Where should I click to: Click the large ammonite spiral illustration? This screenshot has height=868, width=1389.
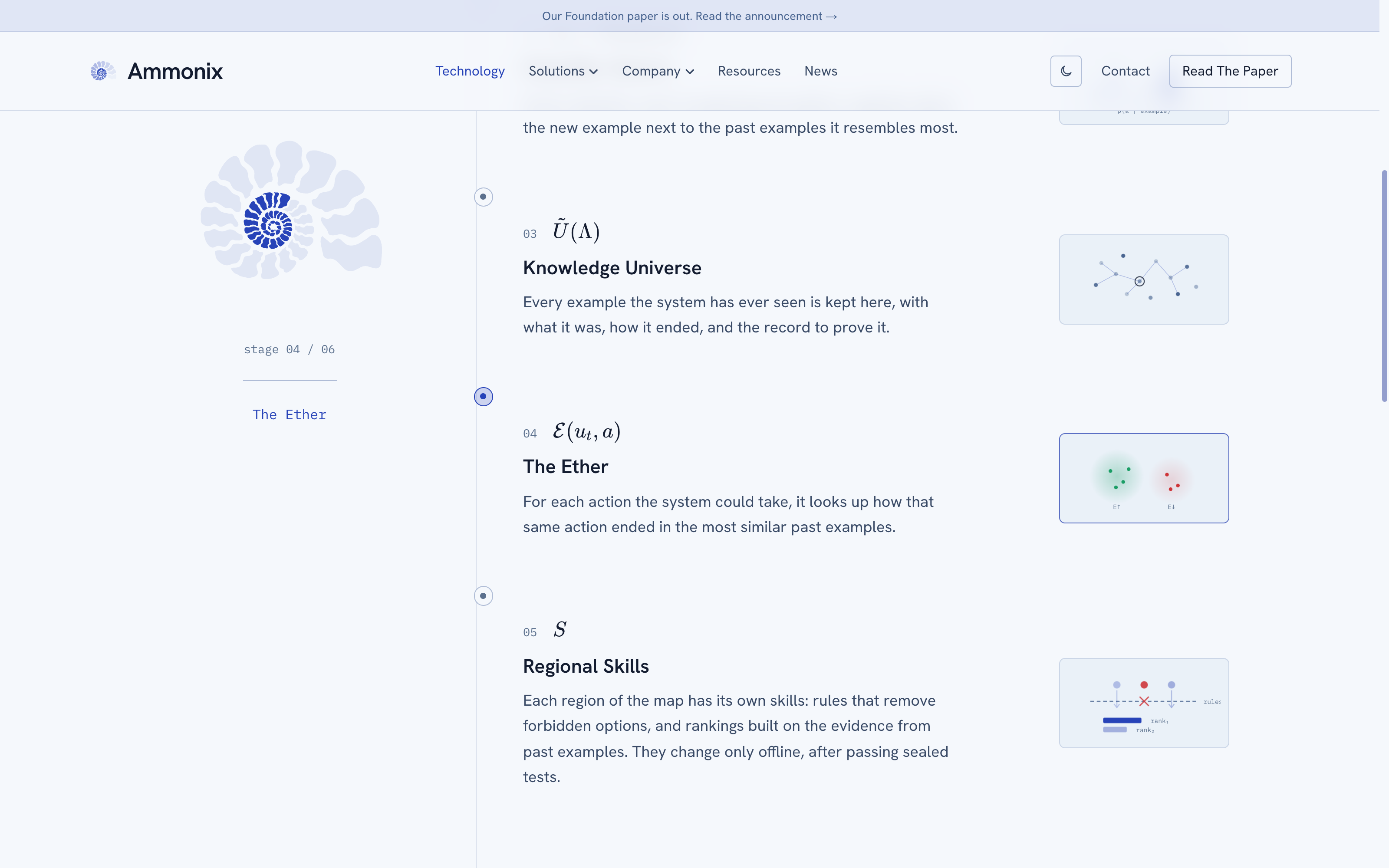(291, 210)
